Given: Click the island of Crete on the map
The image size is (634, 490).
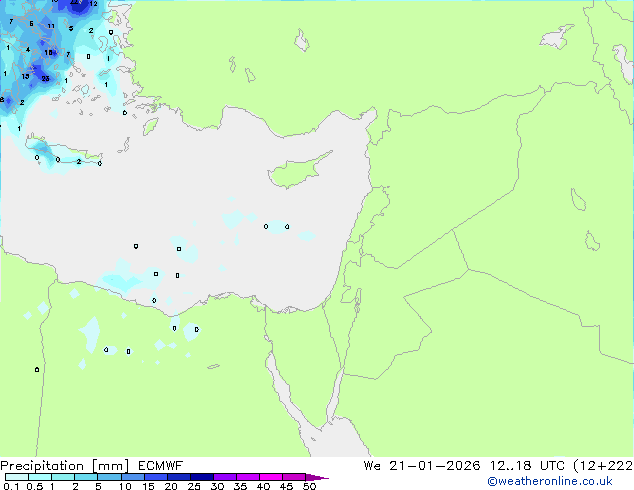Looking at the screenshot, I should [x=63, y=150].
